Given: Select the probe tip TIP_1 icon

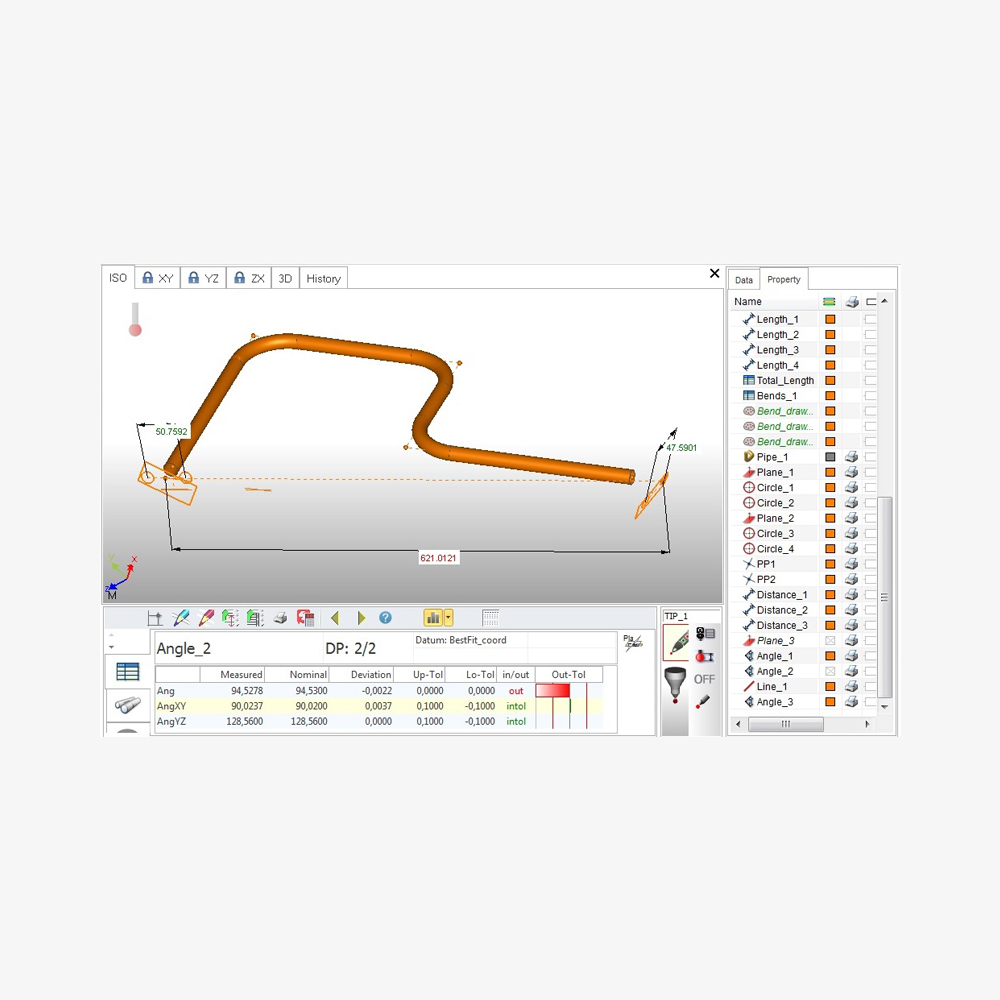Looking at the screenshot, I should coord(676,642).
